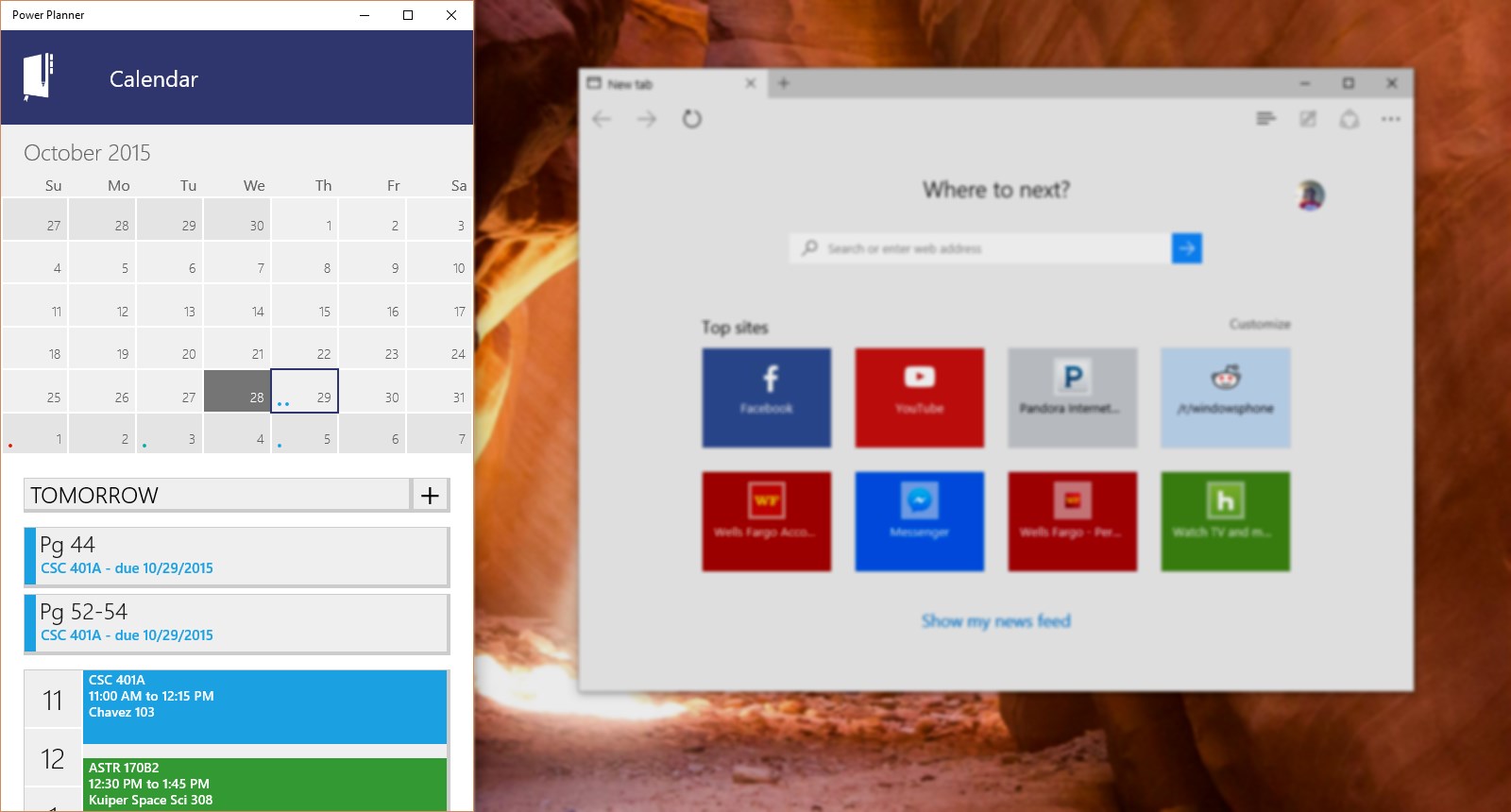Open the Watch TV and m... Hulu tile

pyautogui.click(x=1226, y=521)
